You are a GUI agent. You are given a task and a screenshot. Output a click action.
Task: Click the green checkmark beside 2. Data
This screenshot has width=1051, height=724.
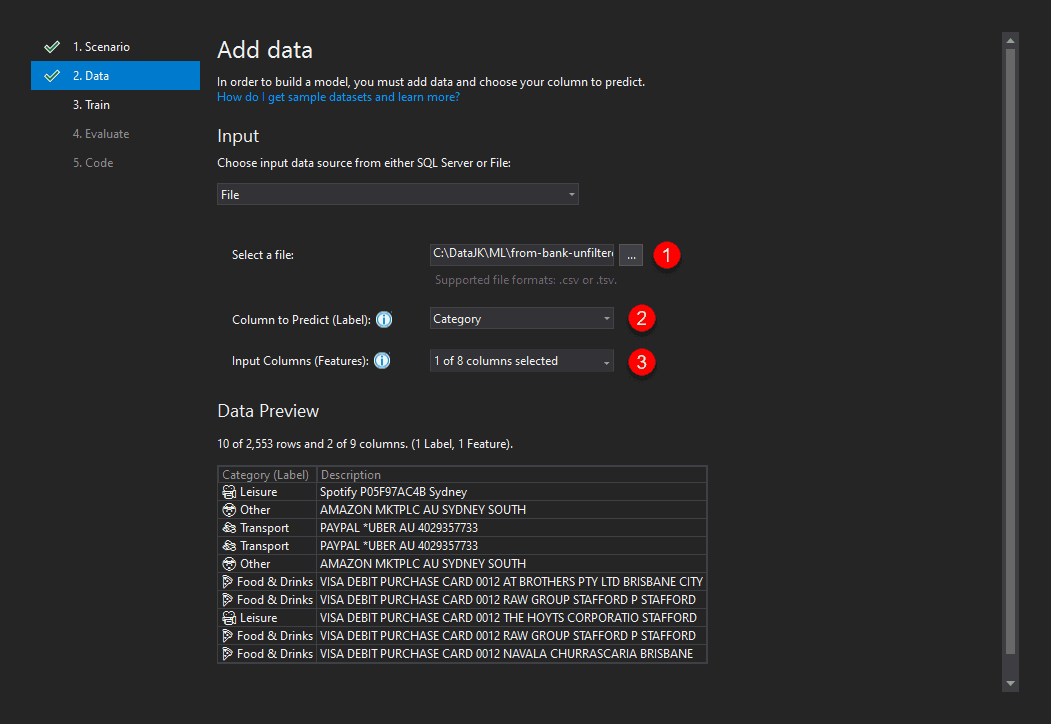point(53,75)
